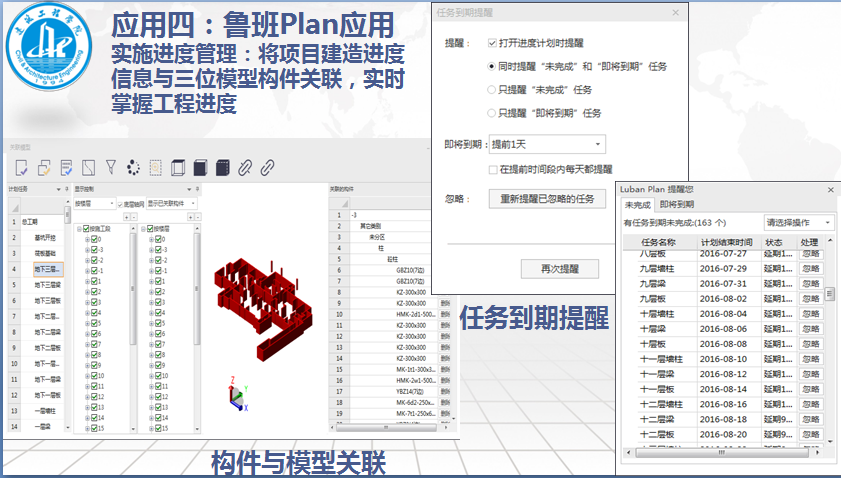The width and height of the screenshot is (841, 478).
Task: Collapse the 按楼层 root tree node
Action: point(143,229)
